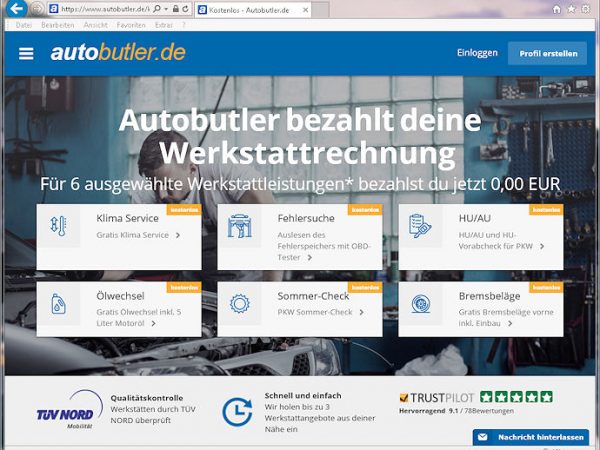600x450 pixels.
Task: Click the Trustpilot logo
Action: coord(437,398)
